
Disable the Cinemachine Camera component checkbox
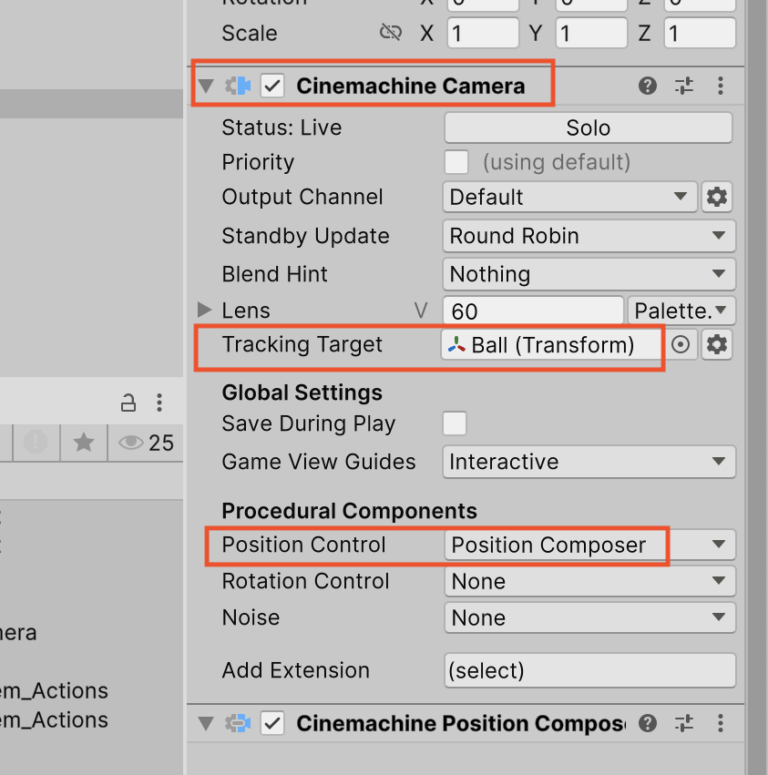pos(272,86)
